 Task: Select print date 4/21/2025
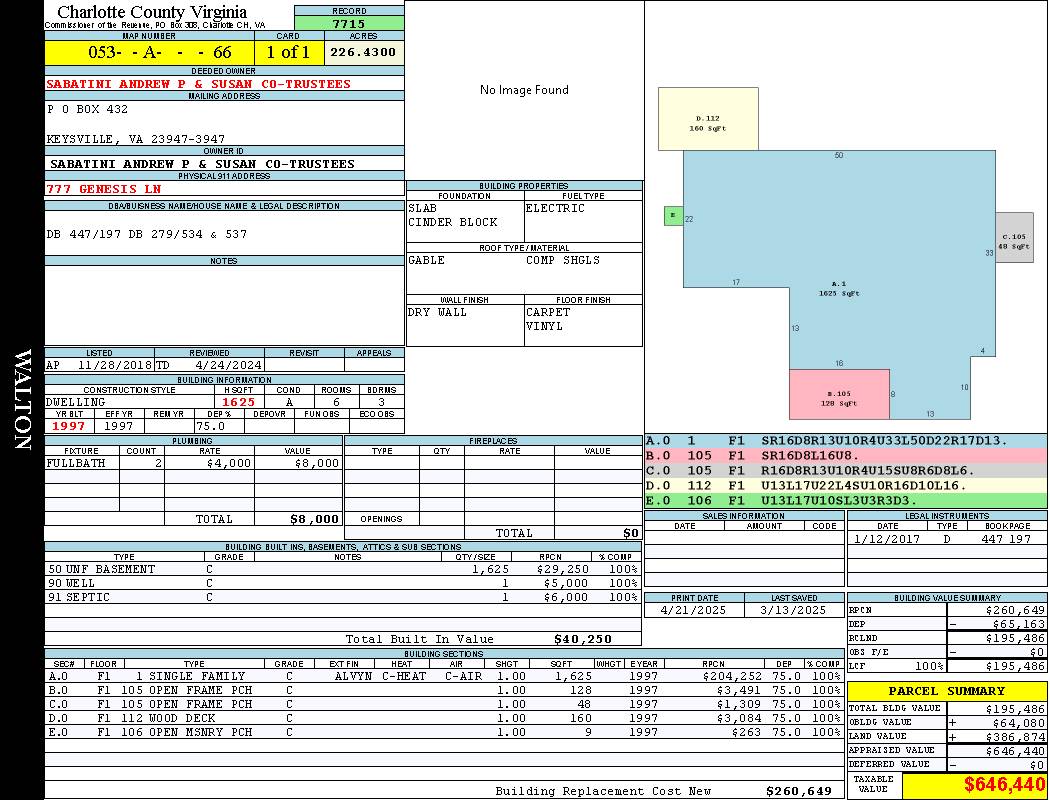693,611
